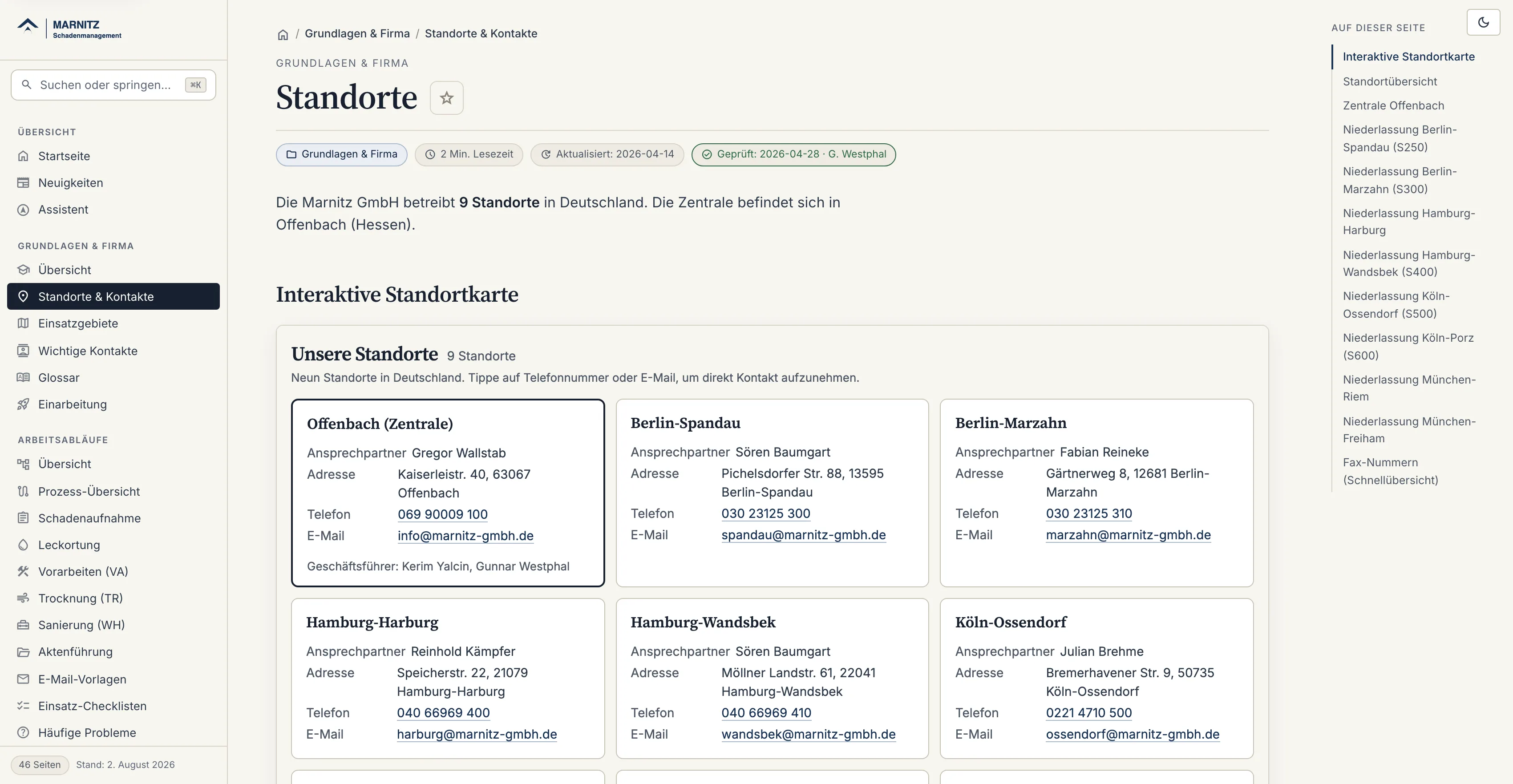Click the Einsatzgebiete map icon
Image resolution: width=1513 pixels, height=784 pixels.
pos(24,323)
